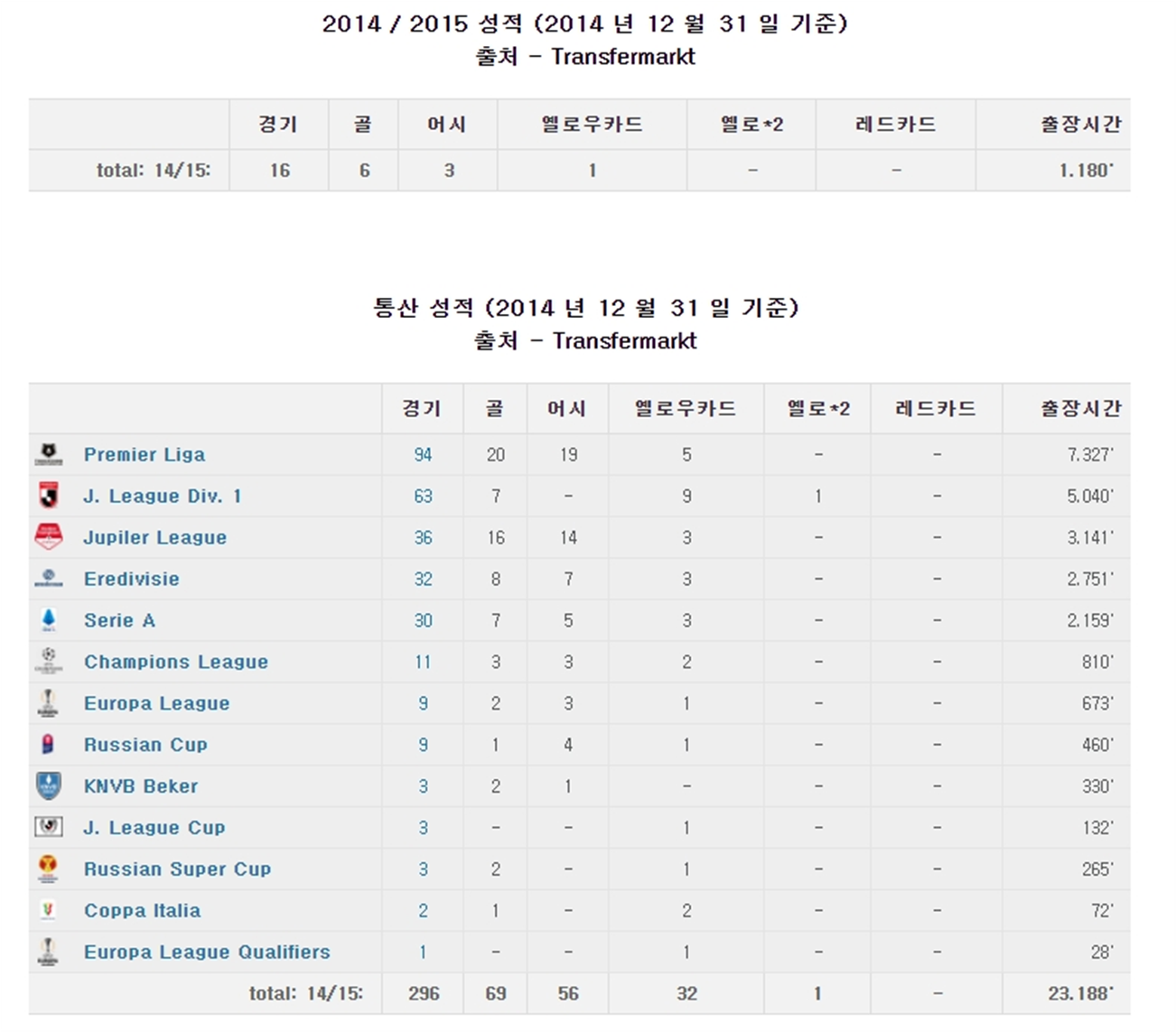
Task: Click the 63 matches link for J. League
Action: pyautogui.click(x=423, y=497)
